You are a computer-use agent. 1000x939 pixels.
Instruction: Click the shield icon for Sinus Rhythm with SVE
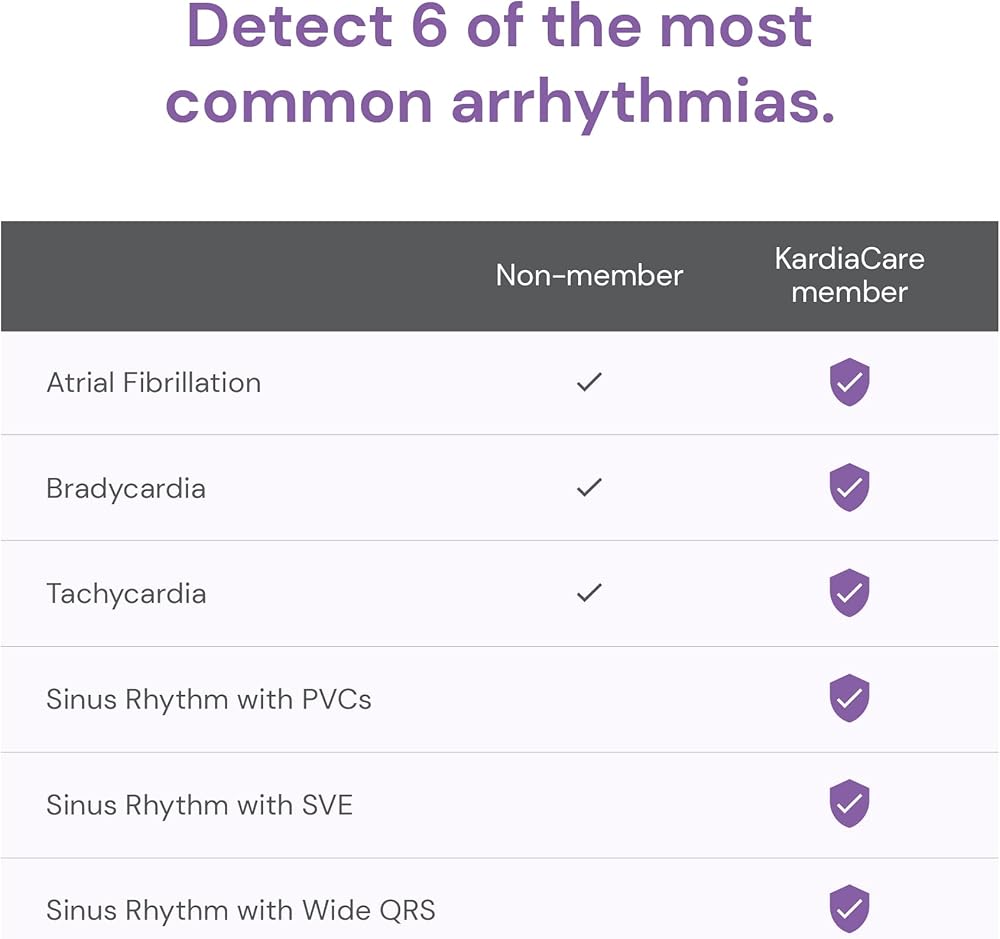pyautogui.click(x=849, y=803)
